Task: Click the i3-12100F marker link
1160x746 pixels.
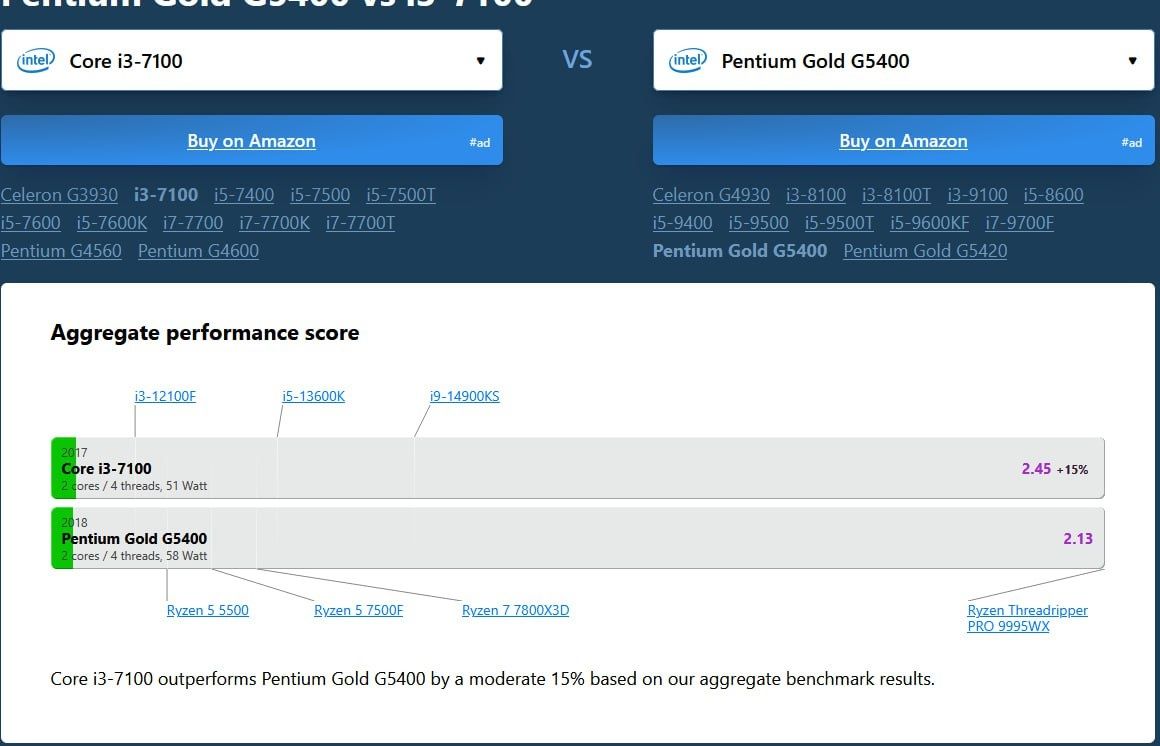Action: point(165,396)
